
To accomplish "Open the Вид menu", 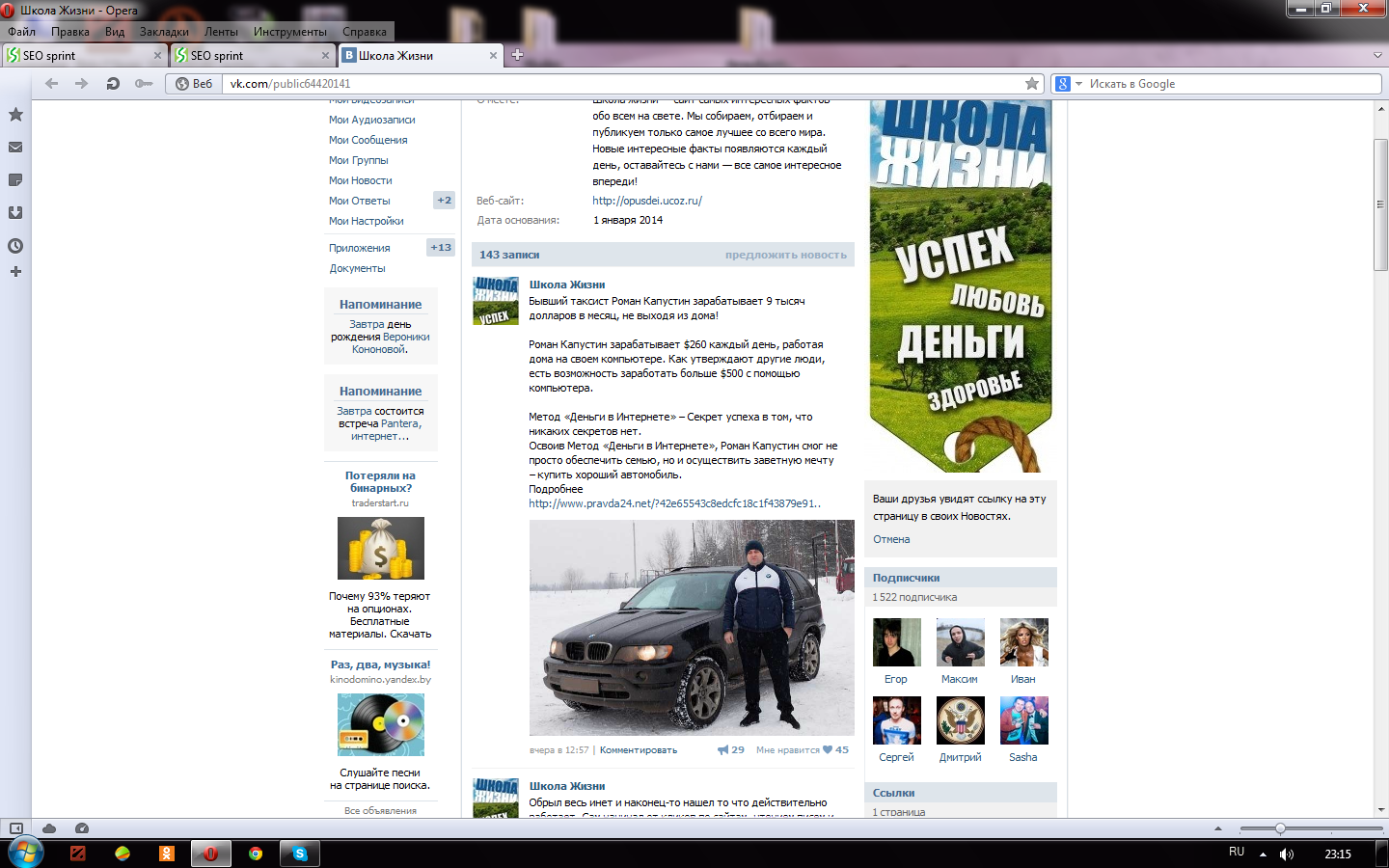I will coord(115,32).
